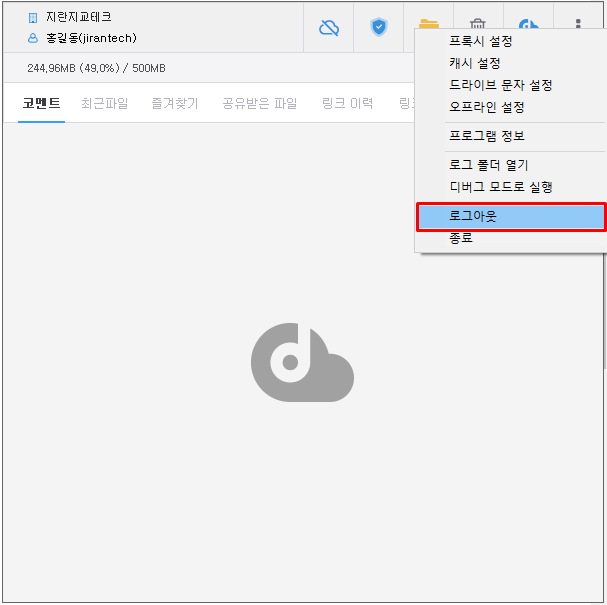Click the blue cloud drive icon in toolbar
Viewport: 607px width, 605px height.
pos(528,23)
